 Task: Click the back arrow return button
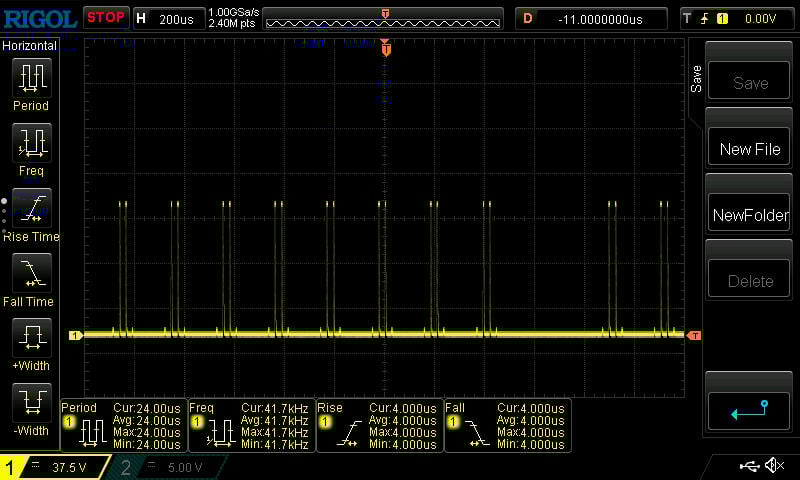click(x=749, y=411)
